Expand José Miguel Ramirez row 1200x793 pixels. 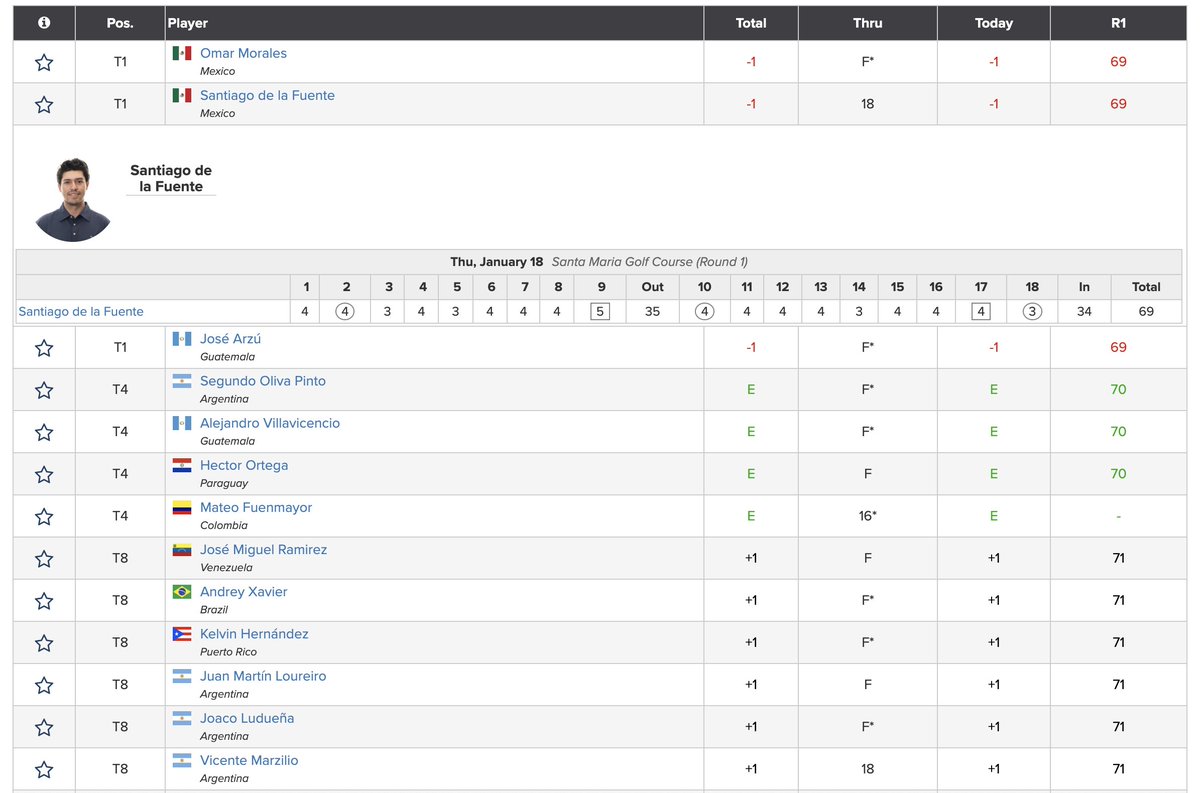263,550
